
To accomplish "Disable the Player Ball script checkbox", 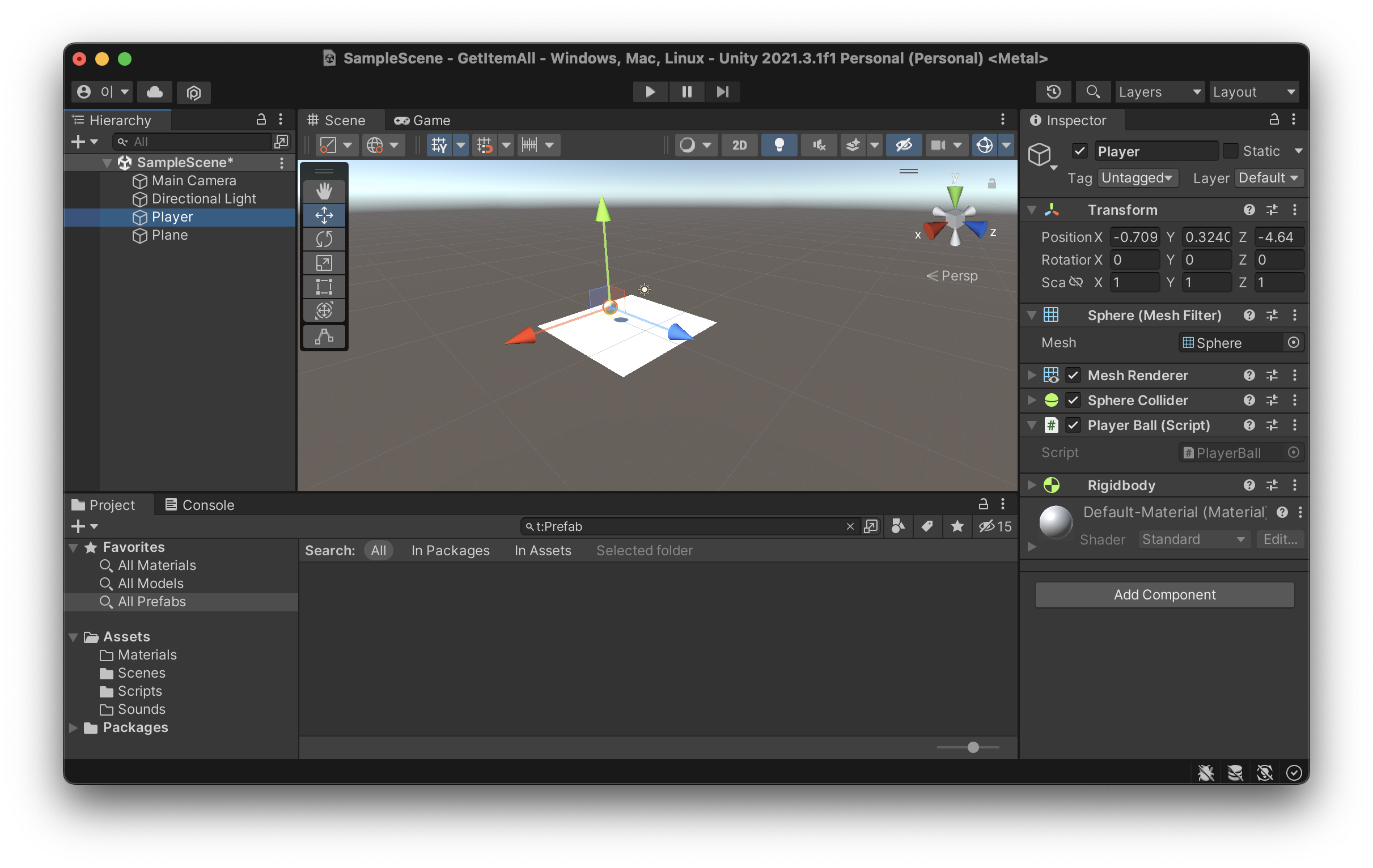I will coord(1073,425).
